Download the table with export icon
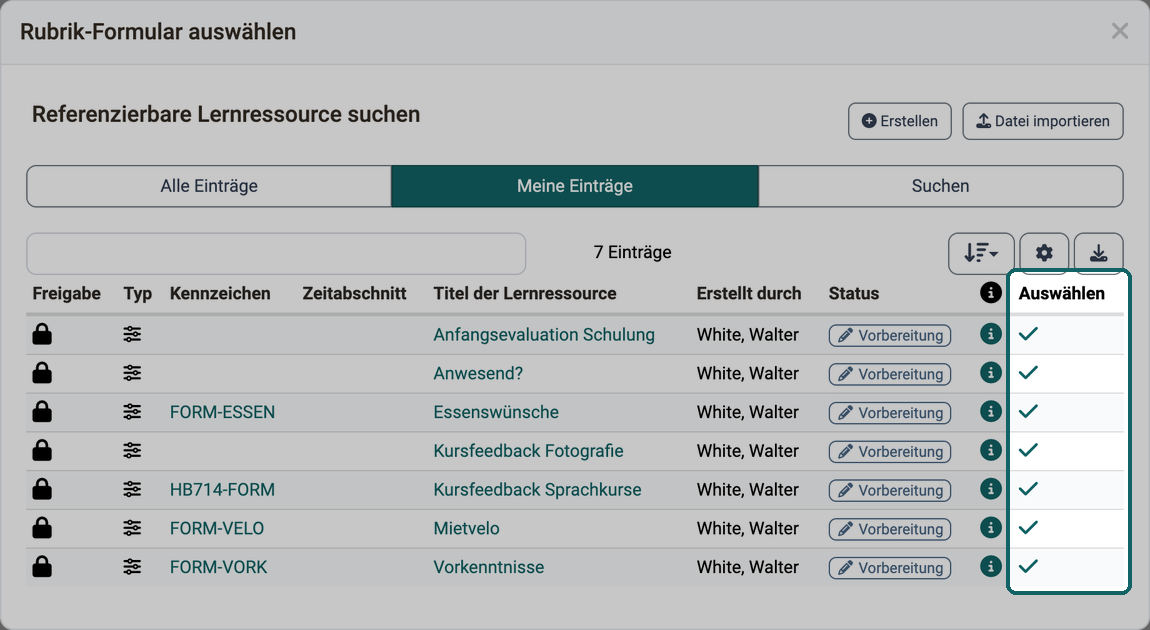Screen dimensions: 1150x630 pos(1098,253)
